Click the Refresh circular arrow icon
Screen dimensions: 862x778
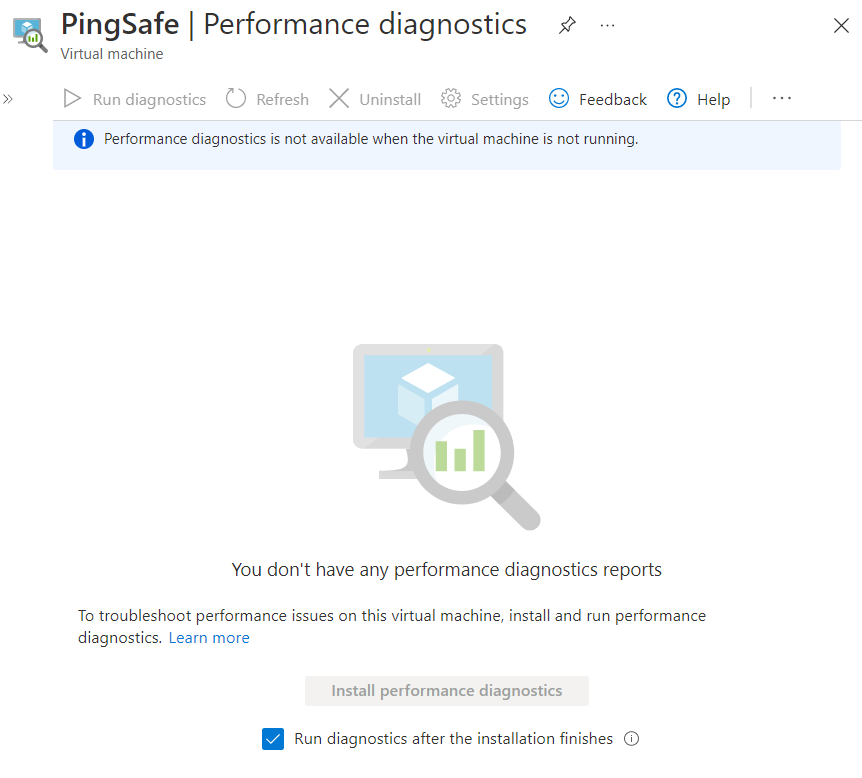[x=236, y=99]
